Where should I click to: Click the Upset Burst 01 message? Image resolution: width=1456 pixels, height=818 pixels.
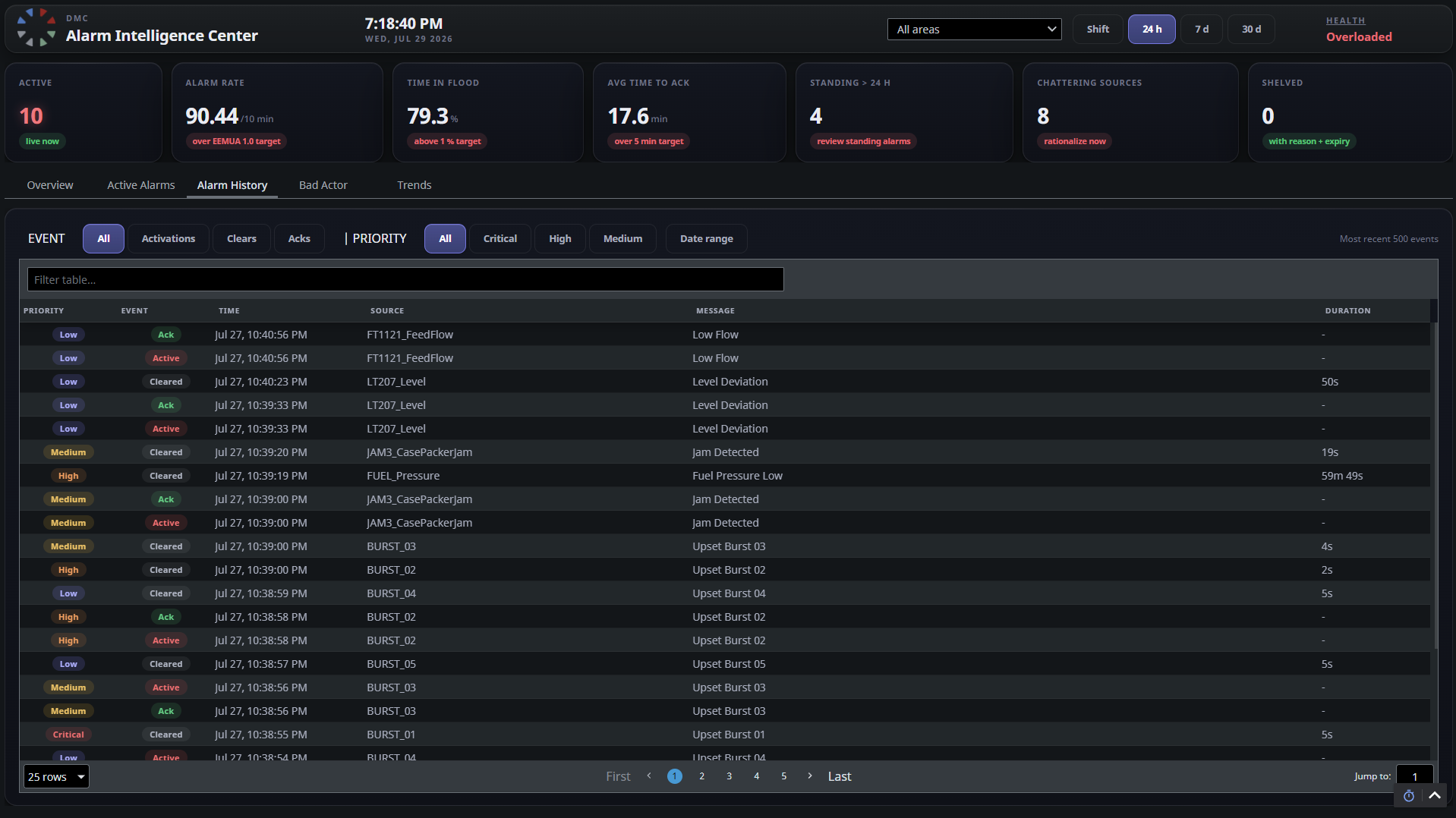click(x=729, y=735)
